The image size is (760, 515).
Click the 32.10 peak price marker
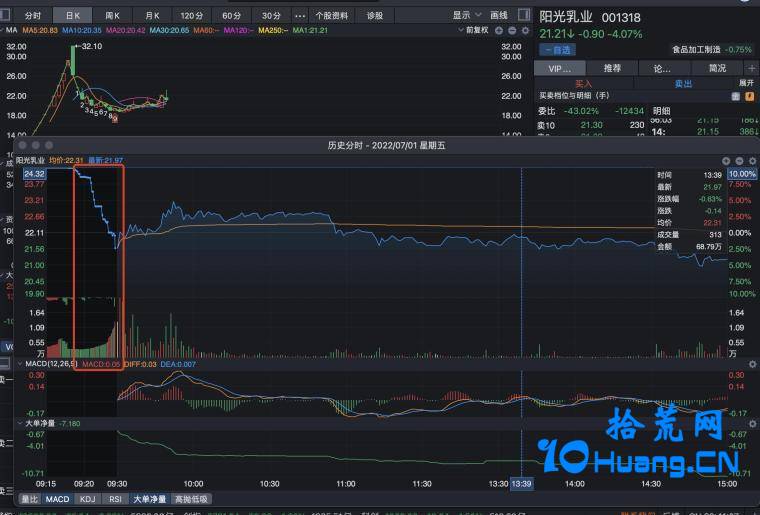pos(92,47)
